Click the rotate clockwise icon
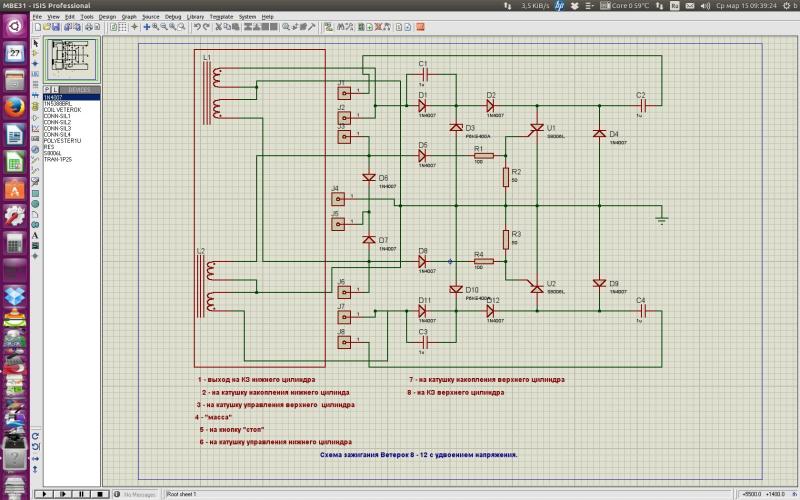This screenshot has height=500, width=800. click(36, 435)
